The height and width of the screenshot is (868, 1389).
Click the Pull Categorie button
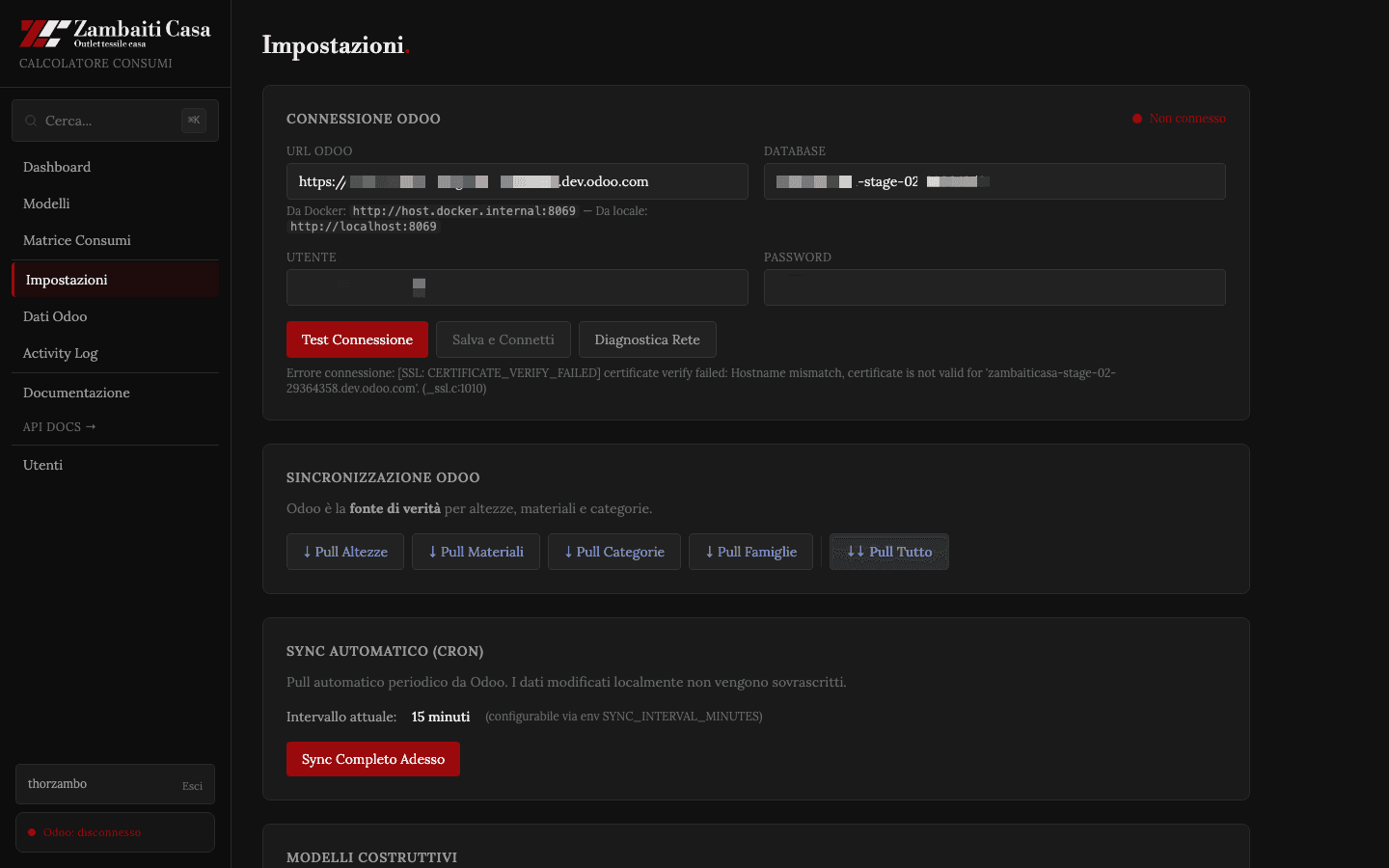tap(614, 552)
